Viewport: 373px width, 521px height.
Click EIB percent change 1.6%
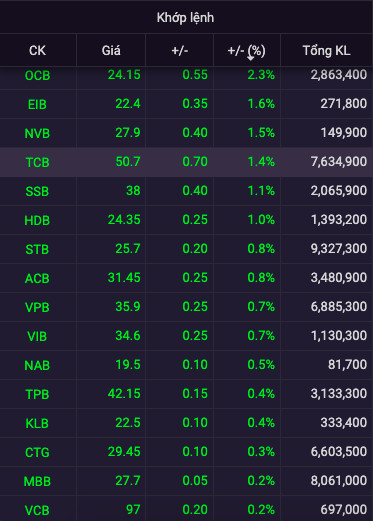coord(261,104)
